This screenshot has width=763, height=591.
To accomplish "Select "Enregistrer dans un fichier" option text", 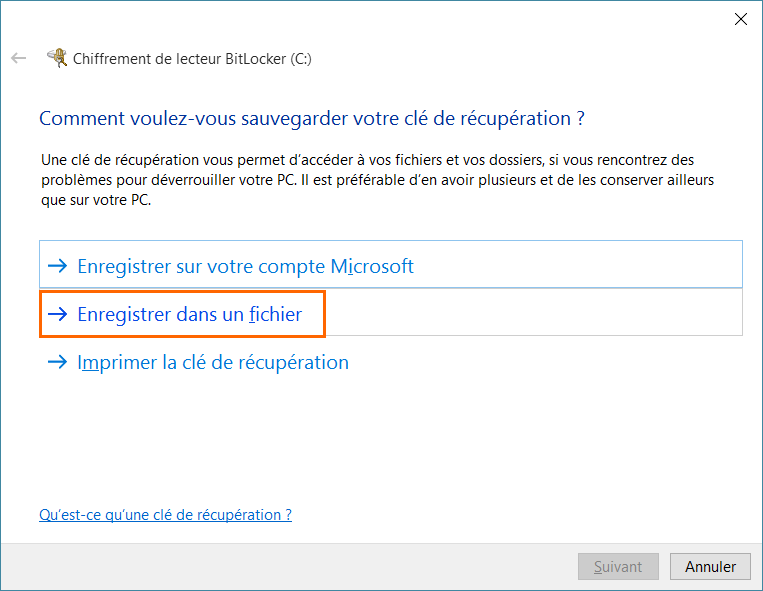I will [x=189, y=314].
